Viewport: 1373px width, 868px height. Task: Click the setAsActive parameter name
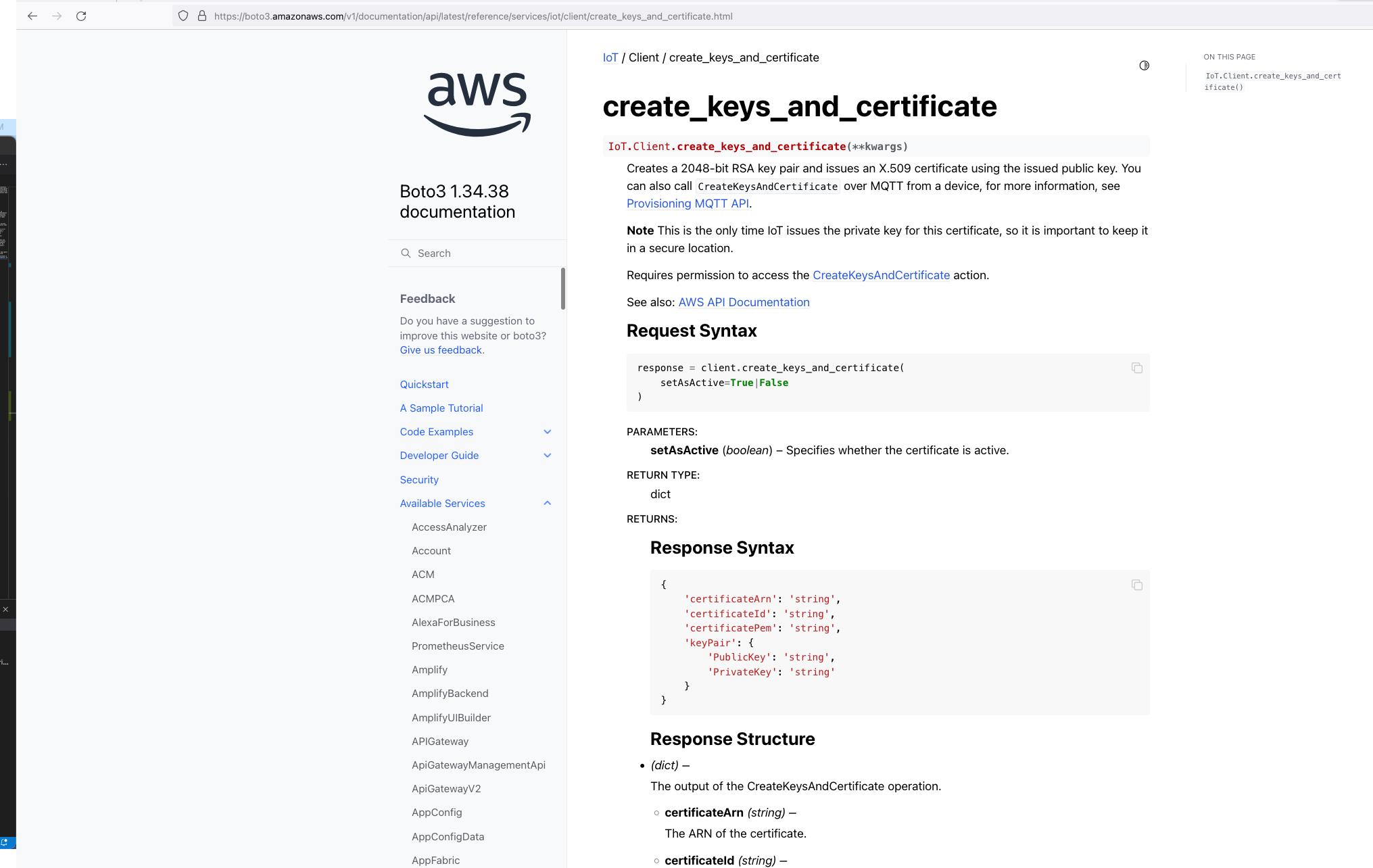(684, 450)
